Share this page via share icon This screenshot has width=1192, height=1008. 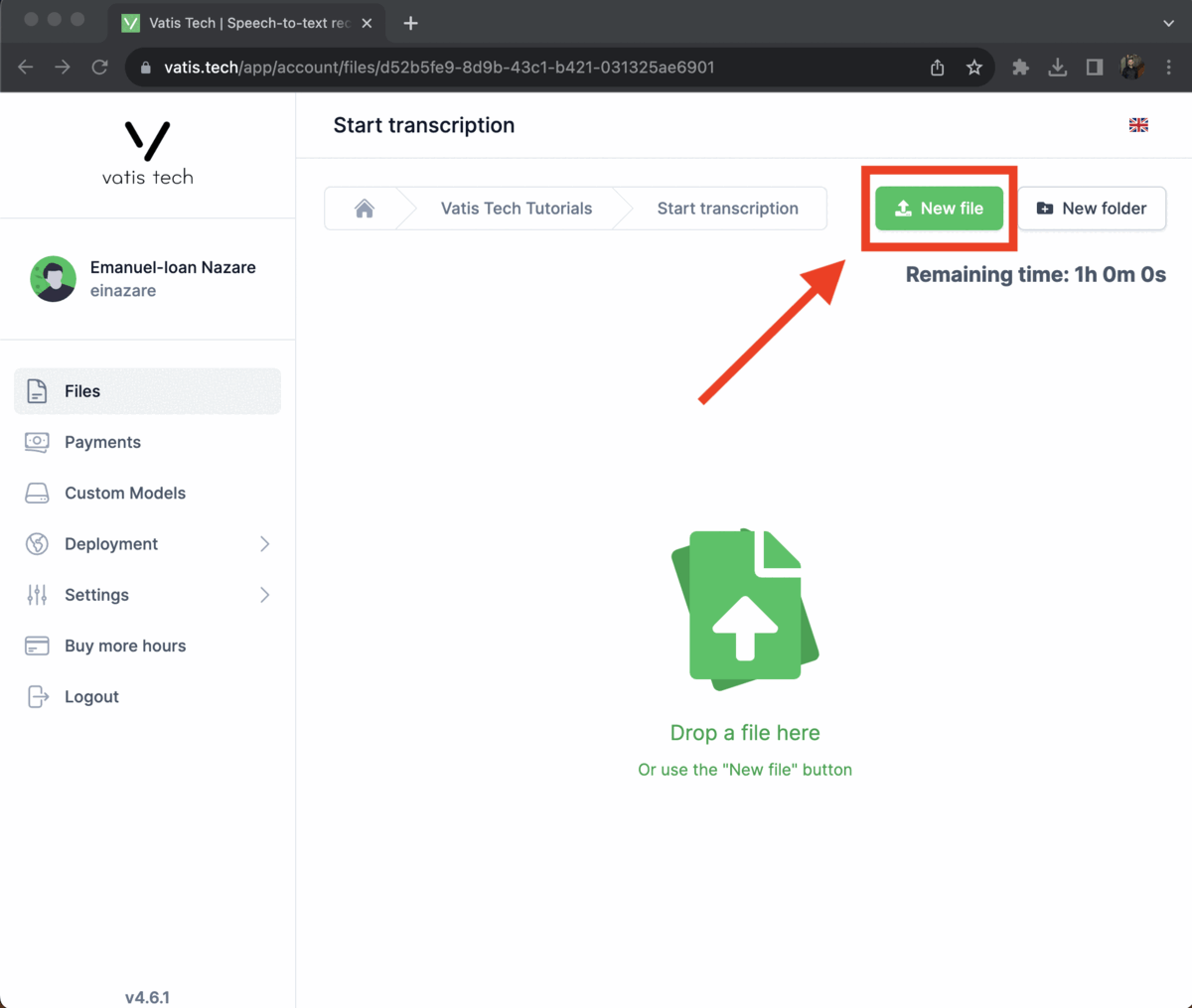click(x=937, y=68)
